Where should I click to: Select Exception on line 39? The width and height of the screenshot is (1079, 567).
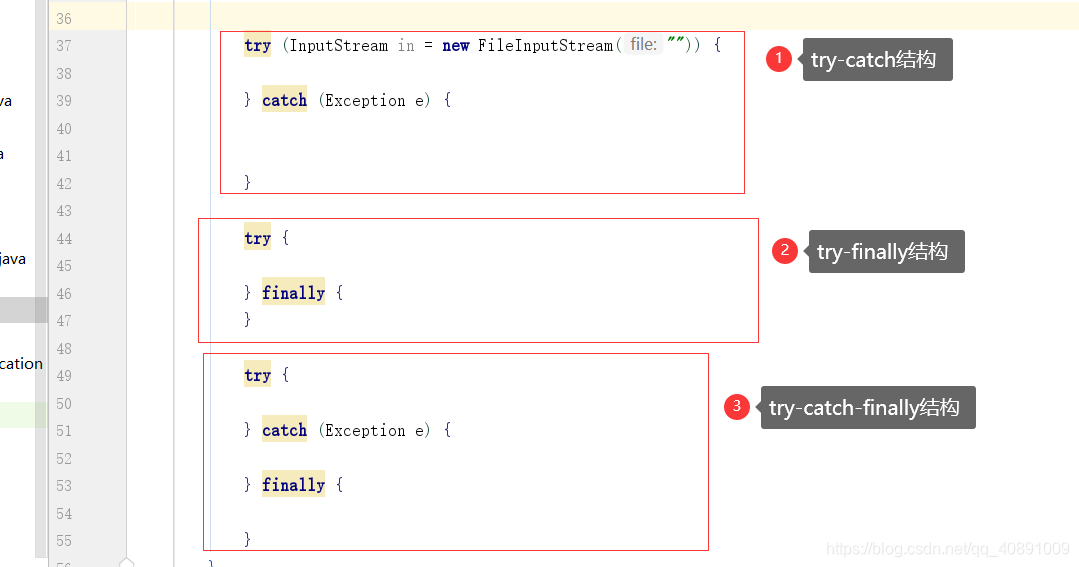click(365, 100)
